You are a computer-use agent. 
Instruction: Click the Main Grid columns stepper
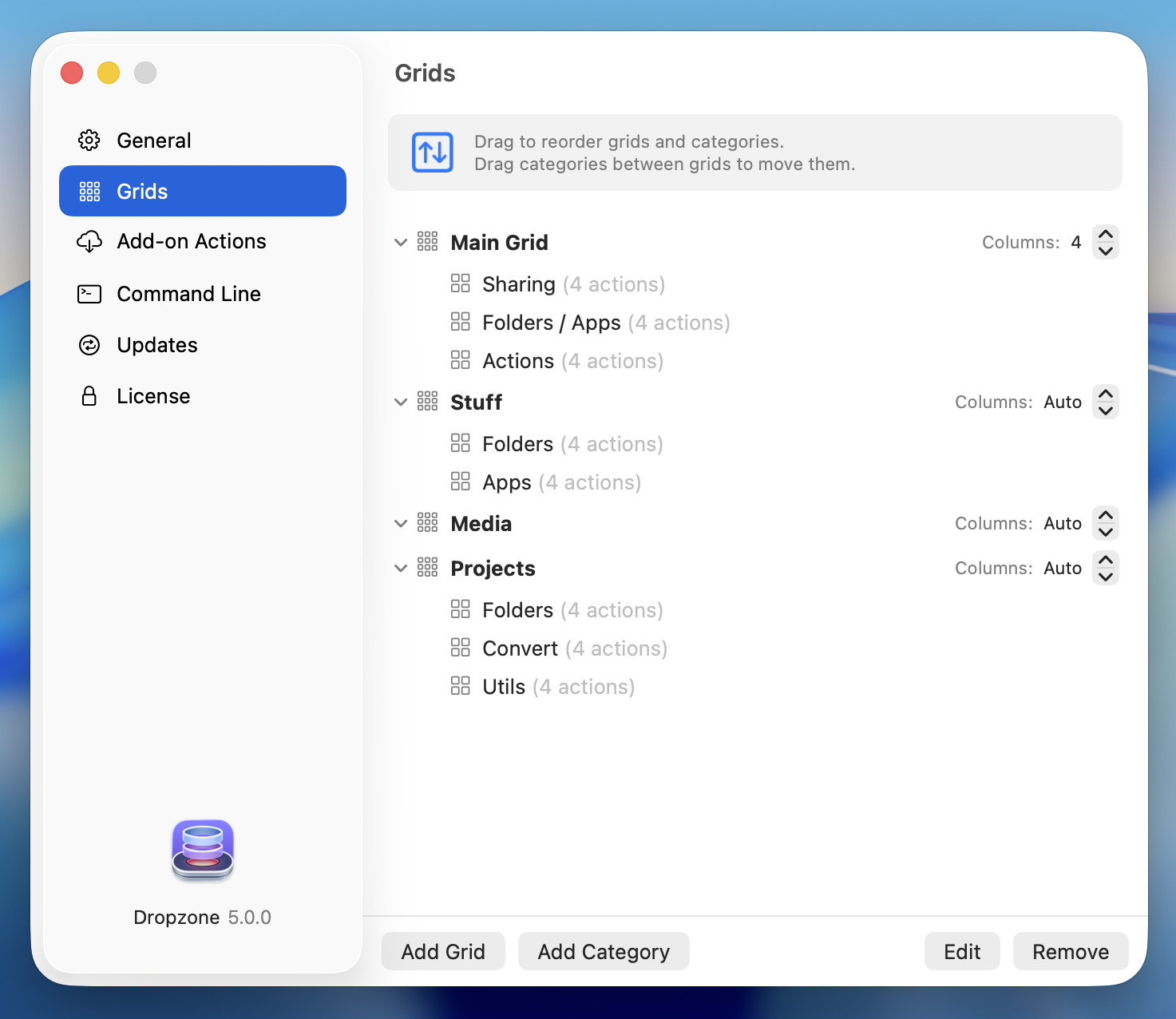pyautogui.click(x=1106, y=242)
